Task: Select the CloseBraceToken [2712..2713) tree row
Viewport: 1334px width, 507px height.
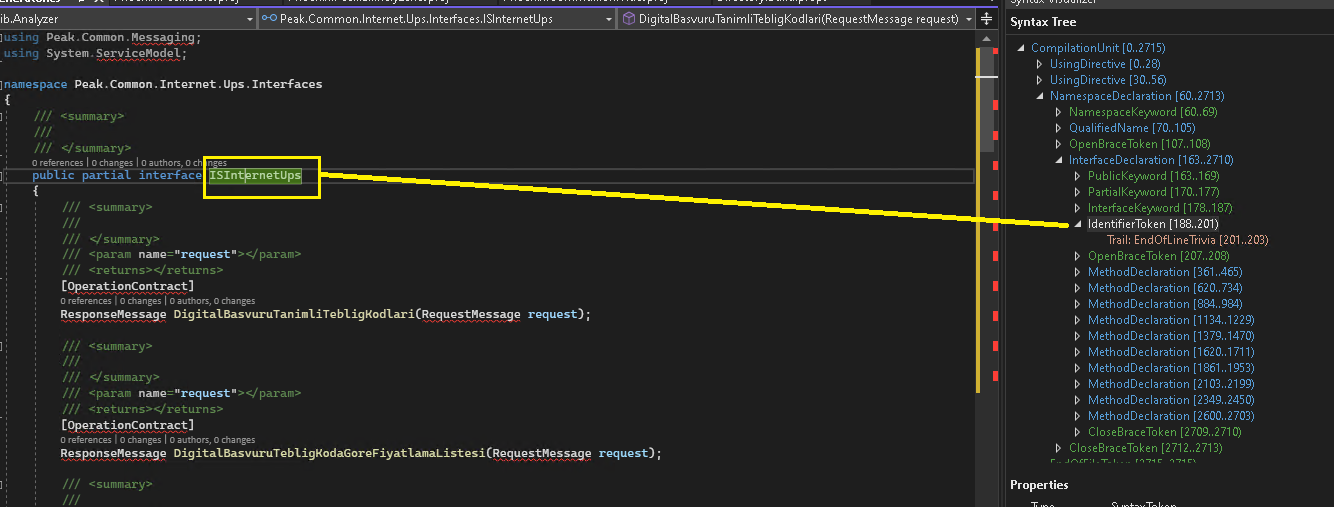Action: [1148, 448]
